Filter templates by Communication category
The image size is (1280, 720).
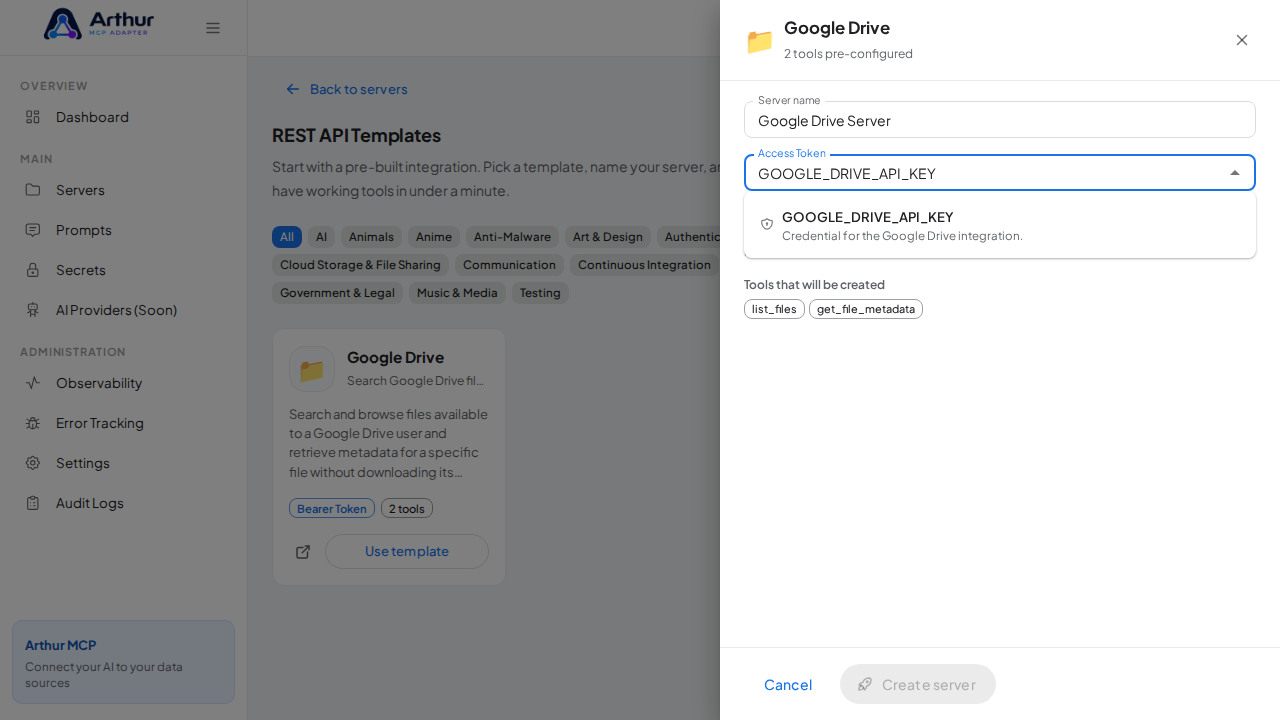point(509,265)
